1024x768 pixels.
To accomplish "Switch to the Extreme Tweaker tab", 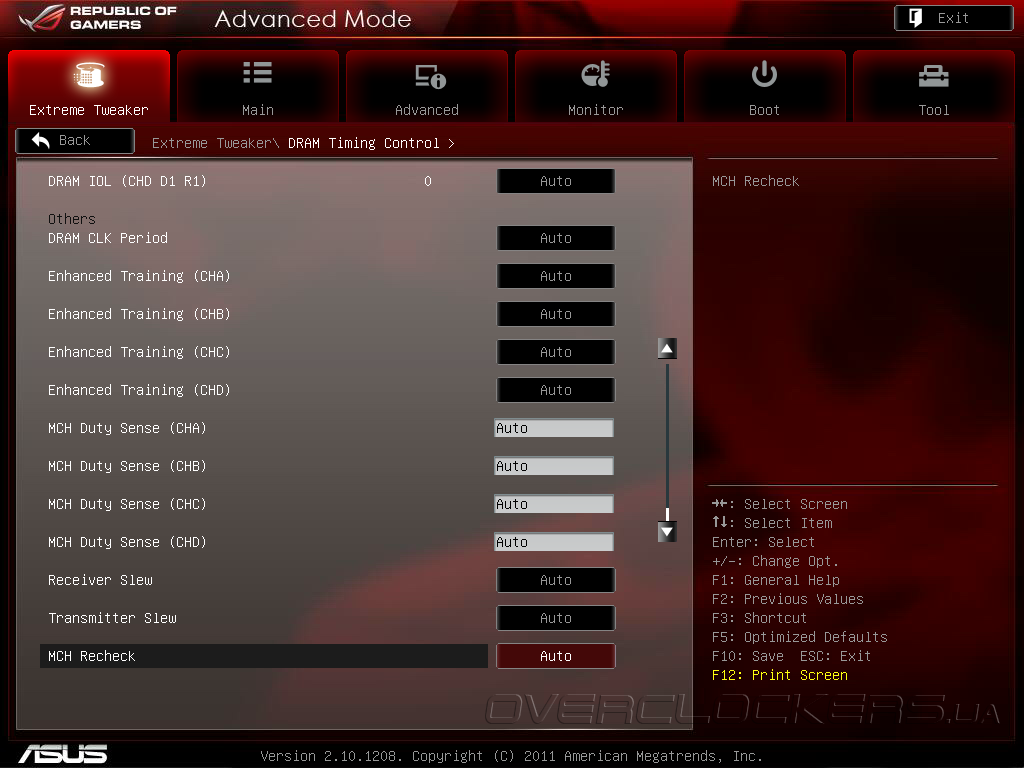I will point(89,86).
